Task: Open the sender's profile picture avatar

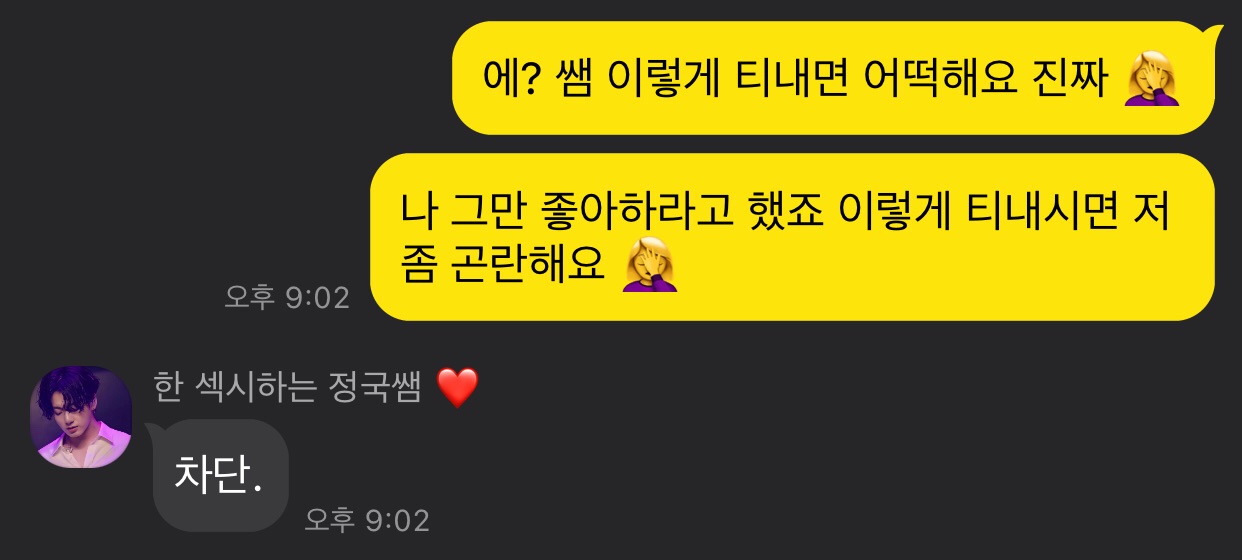Action: coord(81,416)
